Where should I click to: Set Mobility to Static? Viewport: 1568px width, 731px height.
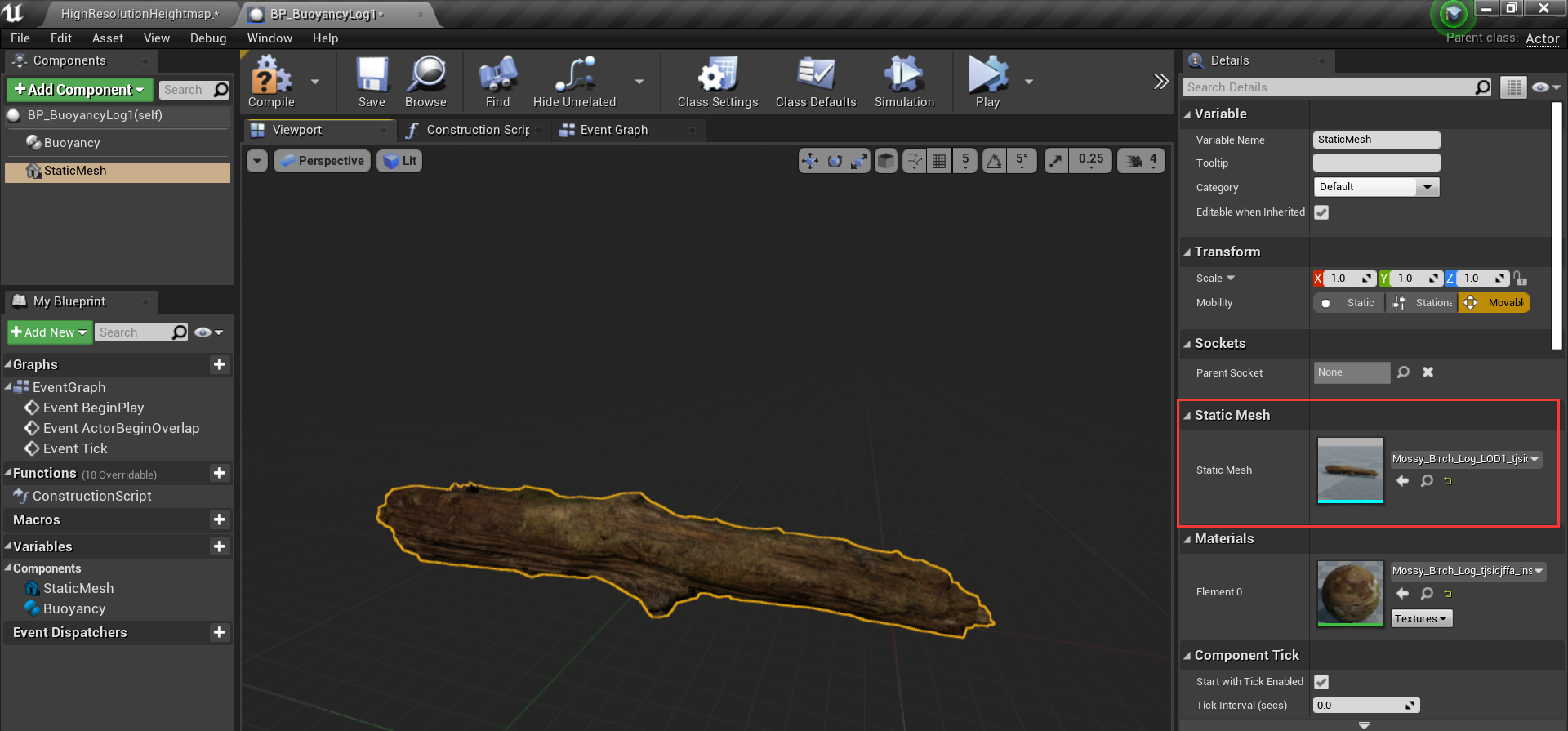click(x=1349, y=303)
